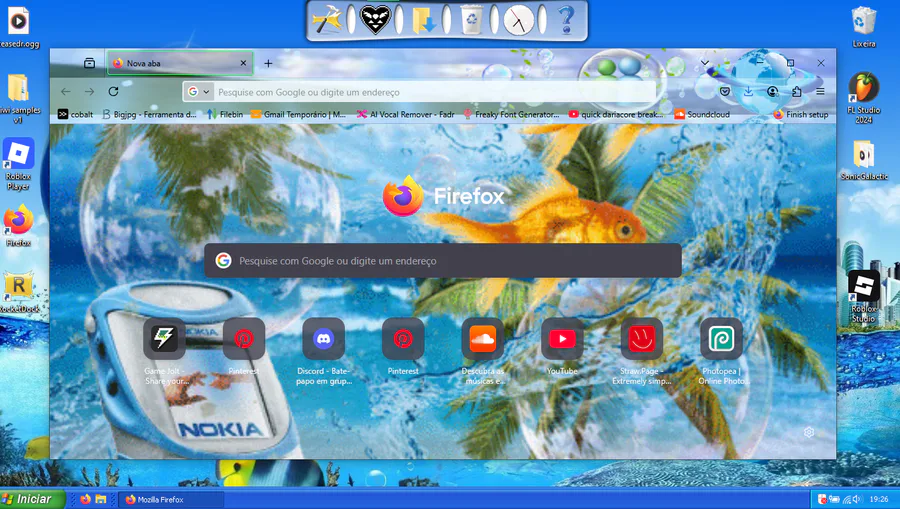Select the Roblox Player desktop shortcut
This screenshot has width=900, height=509.
pos(18,165)
